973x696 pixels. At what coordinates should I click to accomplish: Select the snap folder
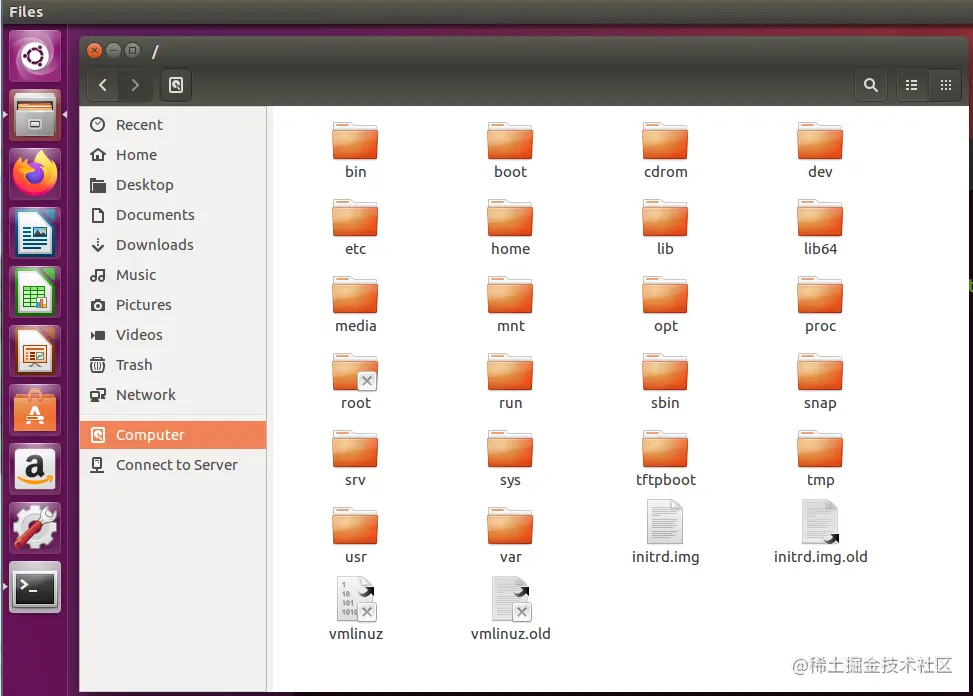click(x=820, y=381)
